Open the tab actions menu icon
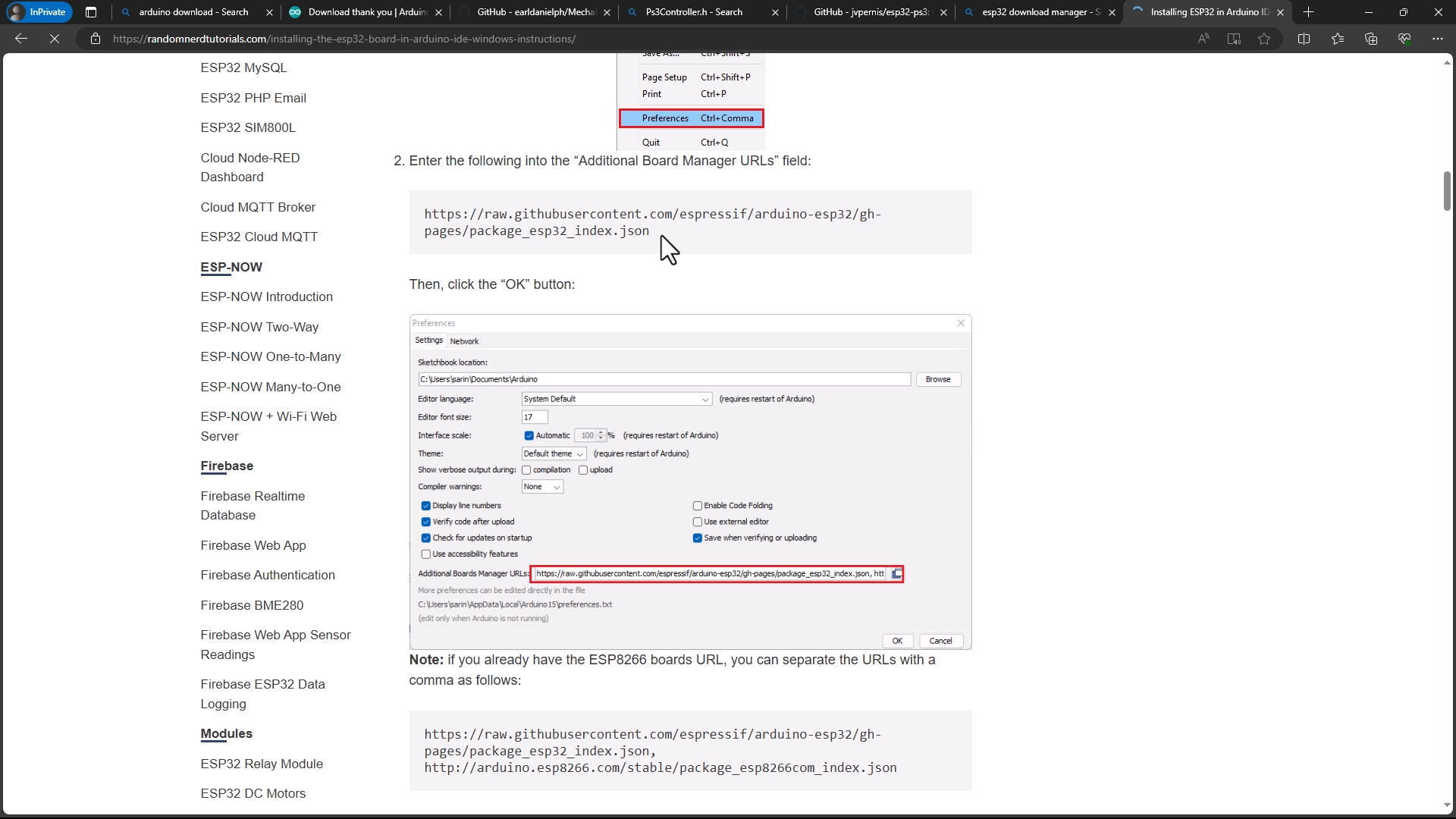The height and width of the screenshot is (819, 1456). (91, 12)
